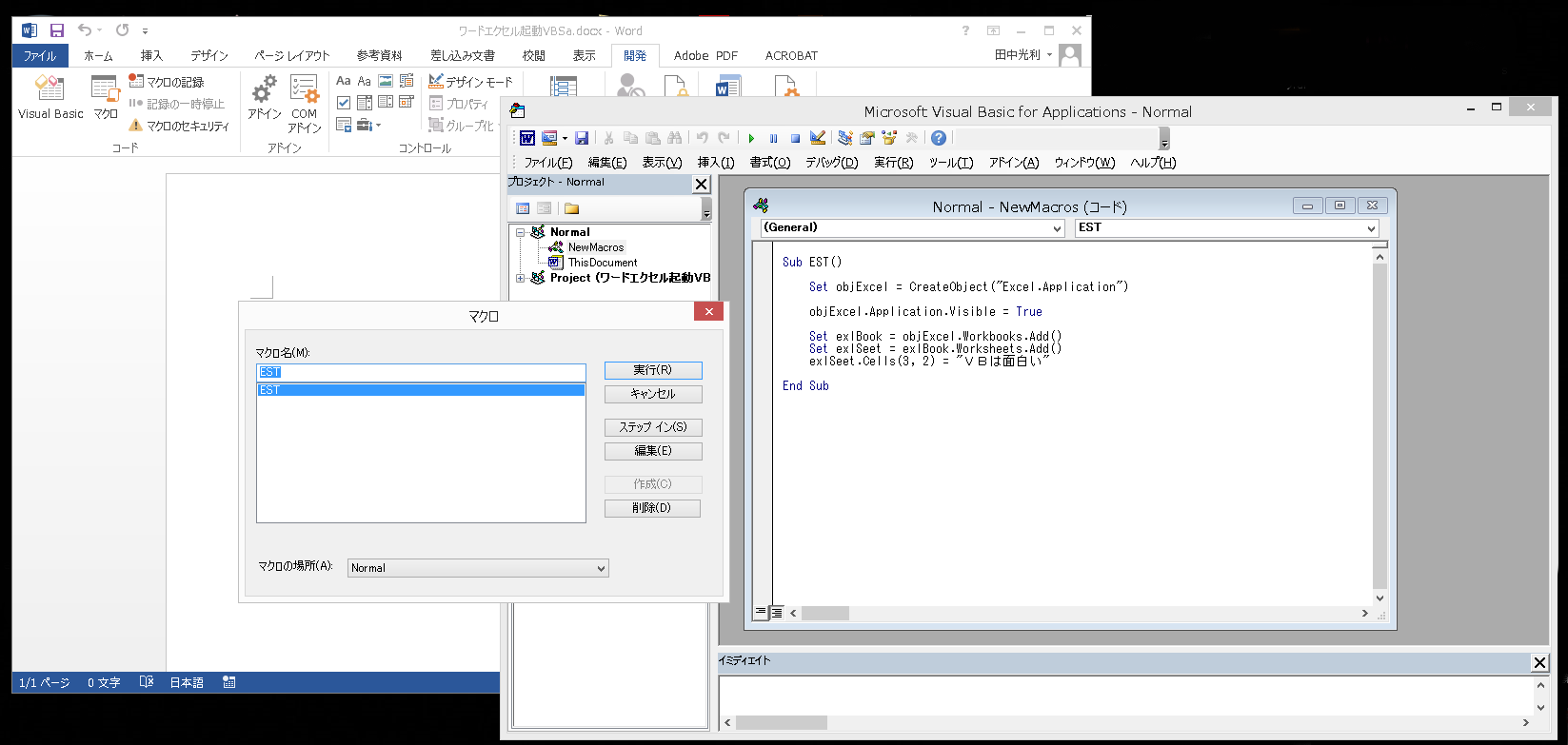Open the アドイン gear icon in ribbon
The image size is (1568, 745).
click(x=264, y=98)
